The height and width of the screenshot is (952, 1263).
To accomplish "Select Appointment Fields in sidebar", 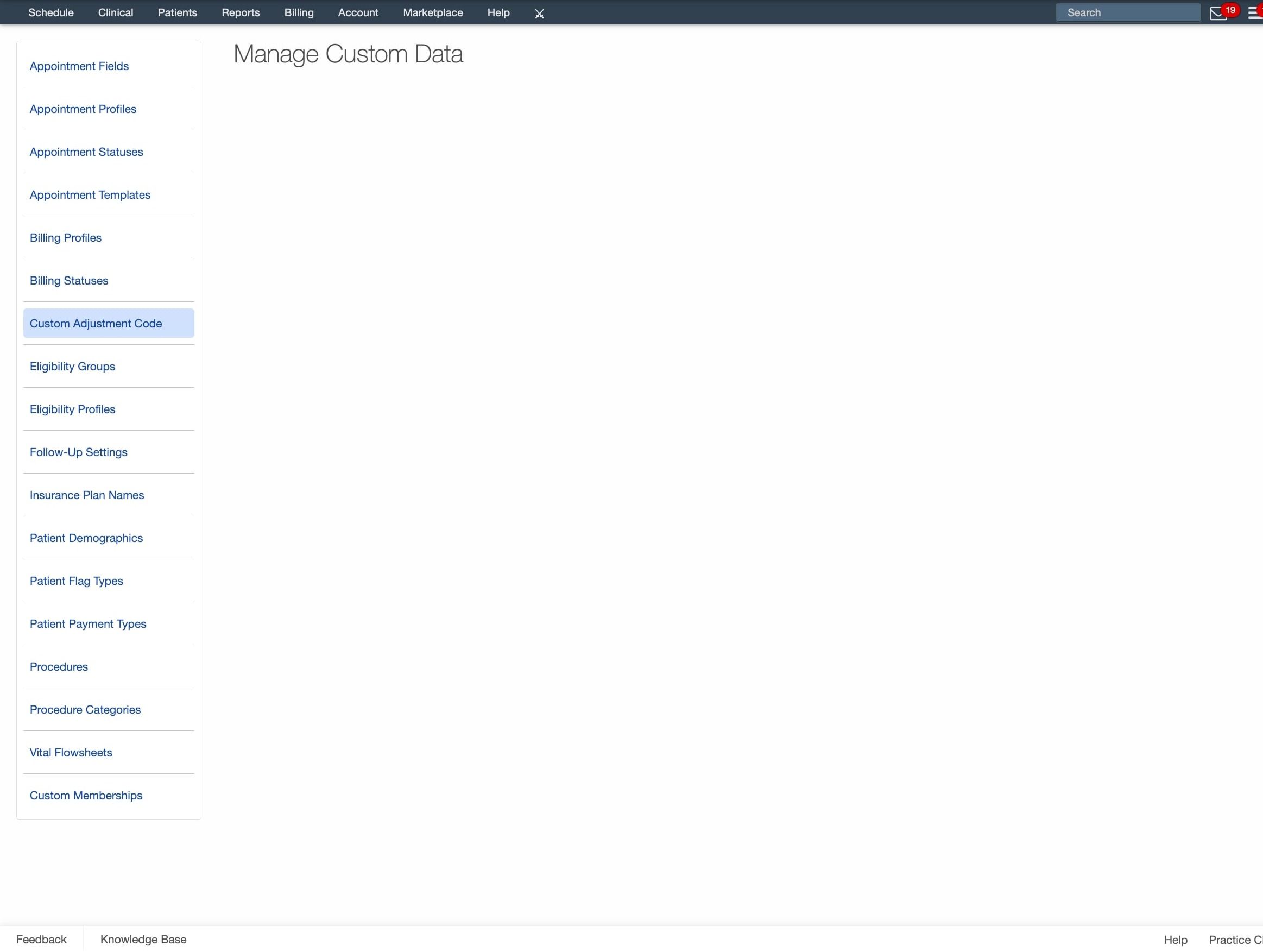I will (109, 66).
